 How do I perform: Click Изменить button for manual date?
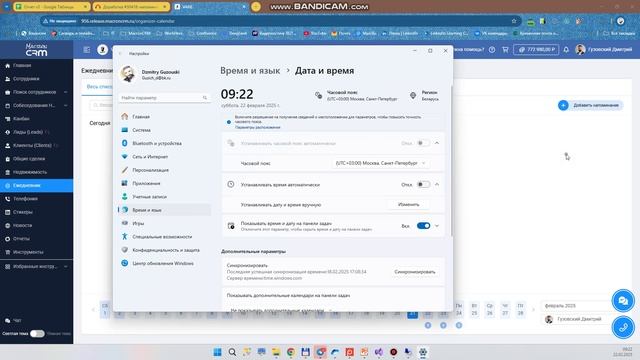click(408, 204)
